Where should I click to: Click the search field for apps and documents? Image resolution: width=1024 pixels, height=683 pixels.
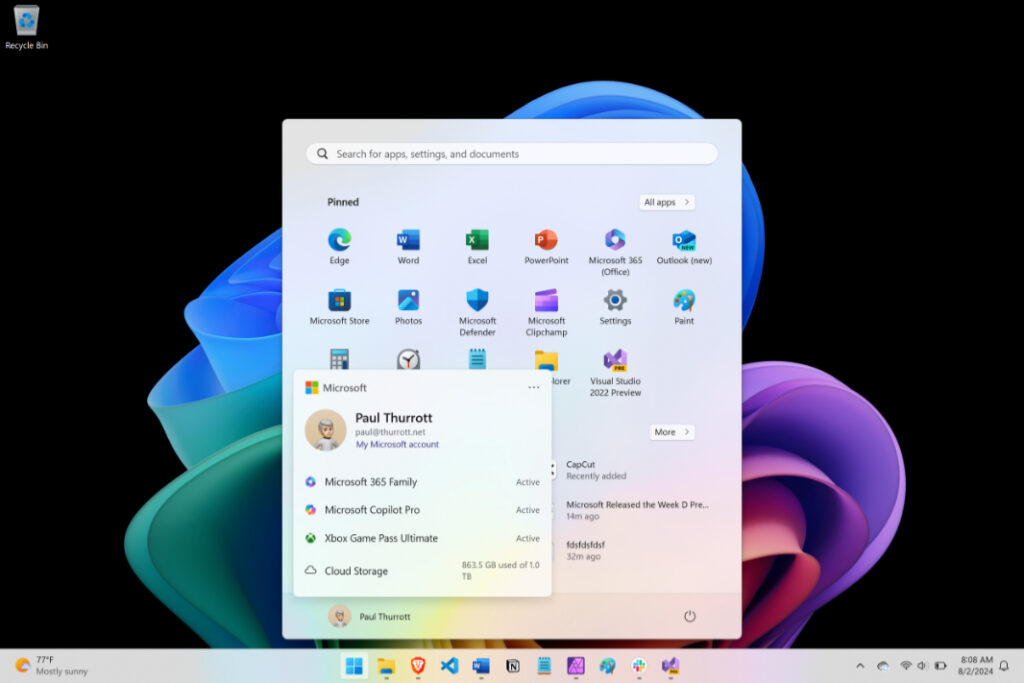(x=511, y=153)
